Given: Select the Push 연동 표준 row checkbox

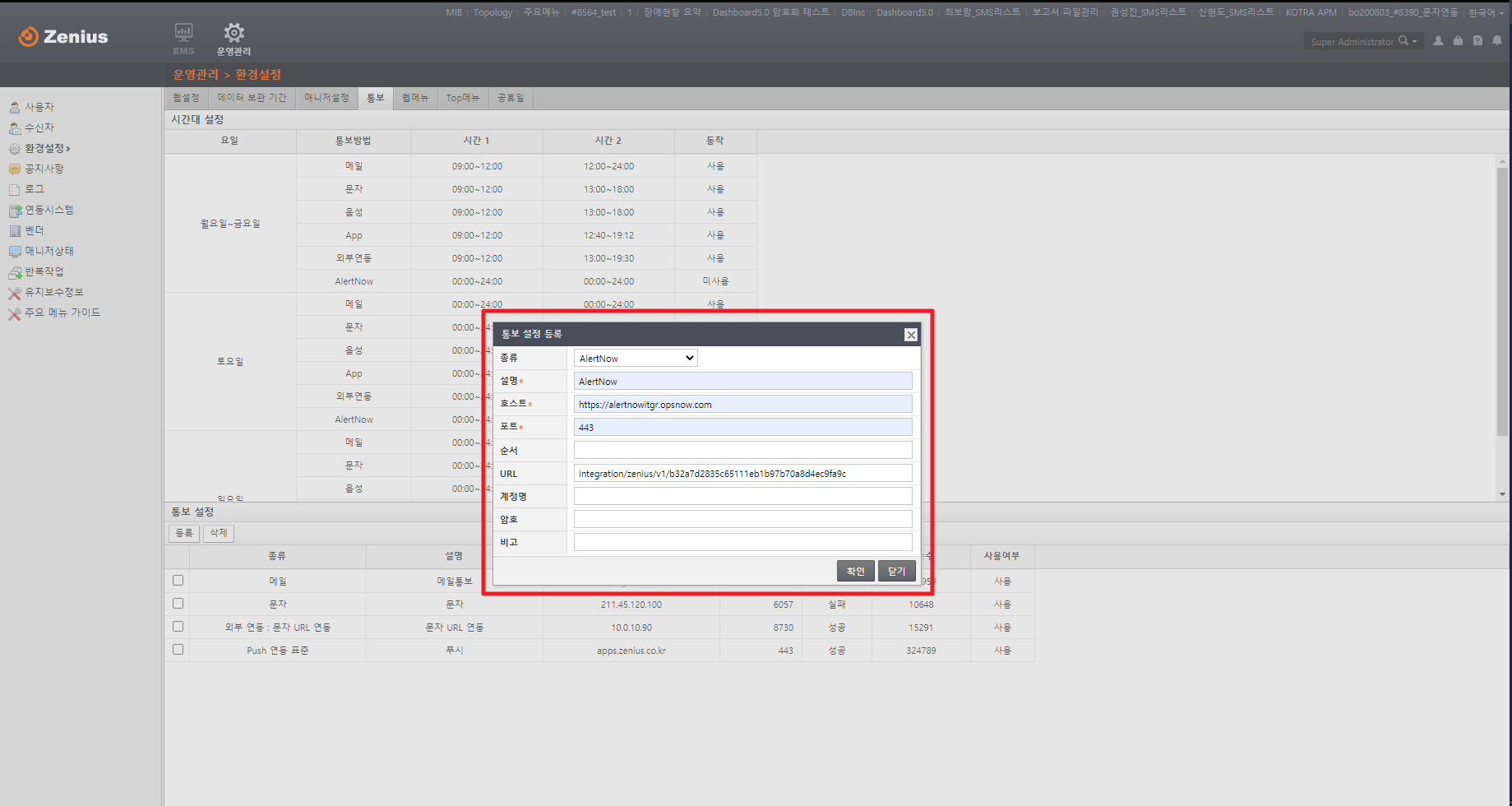Looking at the screenshot, I should tap(178, 650).
